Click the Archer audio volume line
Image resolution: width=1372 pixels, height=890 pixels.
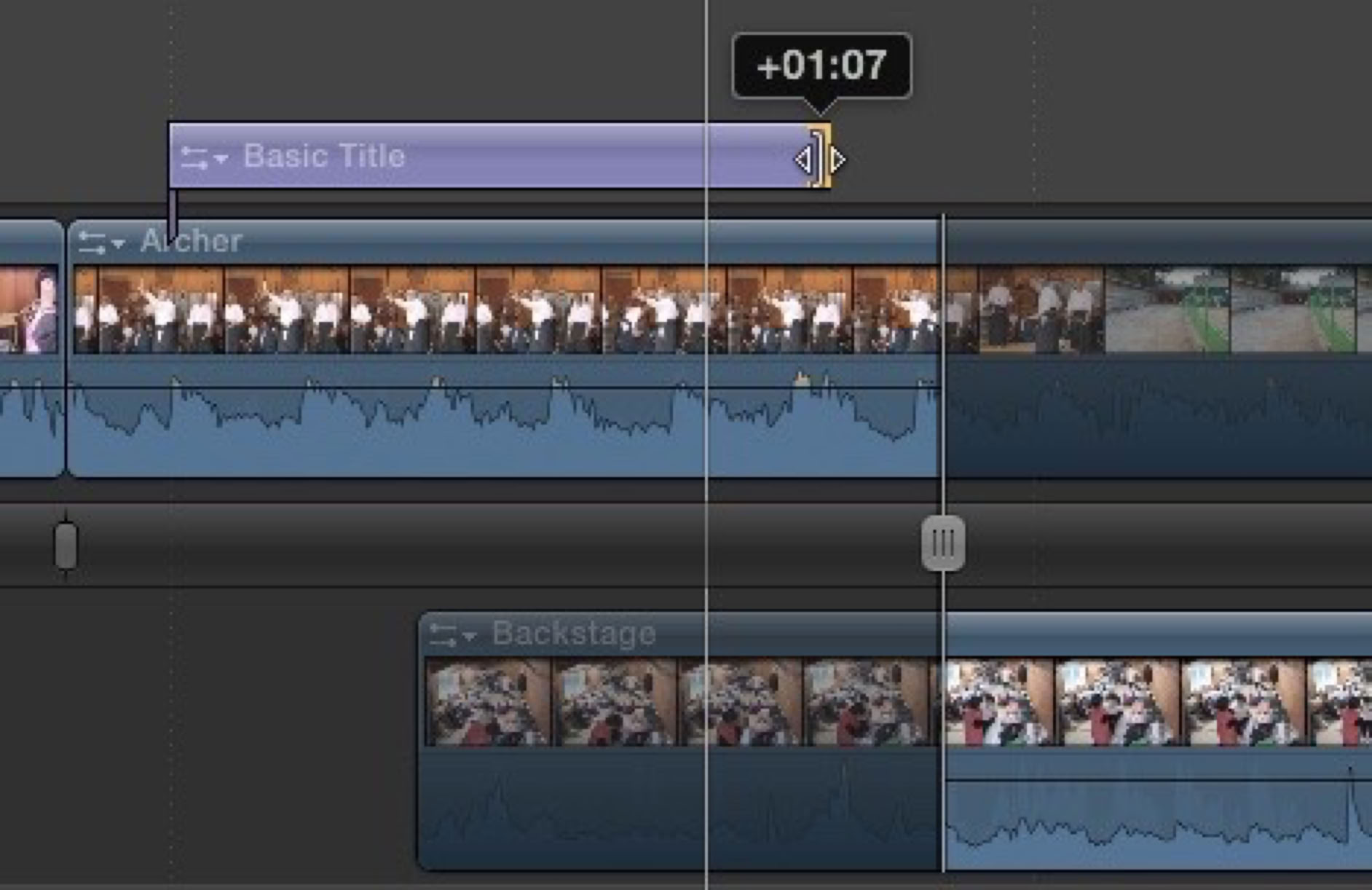pyautogui.click(x=510, y=387)
